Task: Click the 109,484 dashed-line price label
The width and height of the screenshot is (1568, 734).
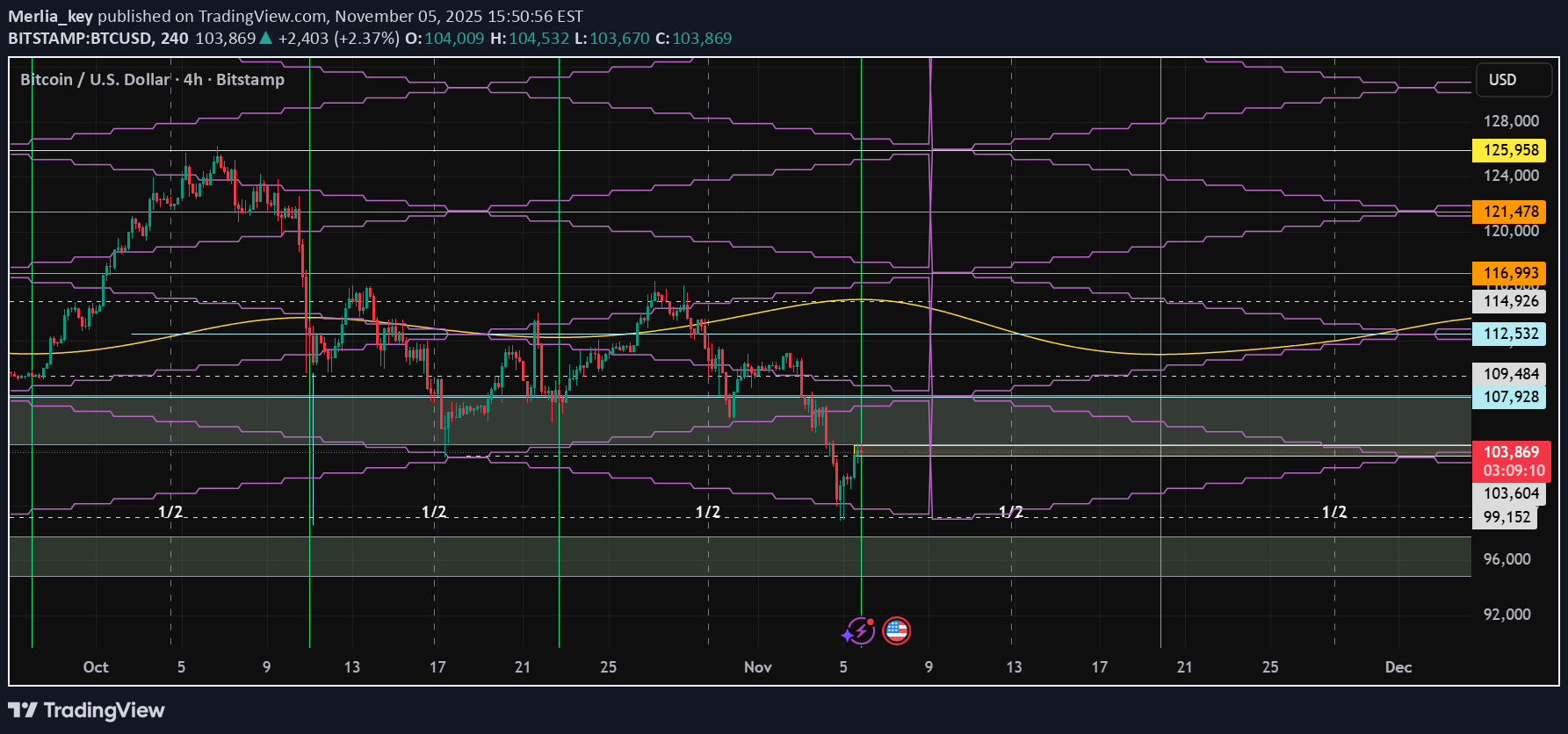Action: pyautogui.click(x=1510, y=374)
